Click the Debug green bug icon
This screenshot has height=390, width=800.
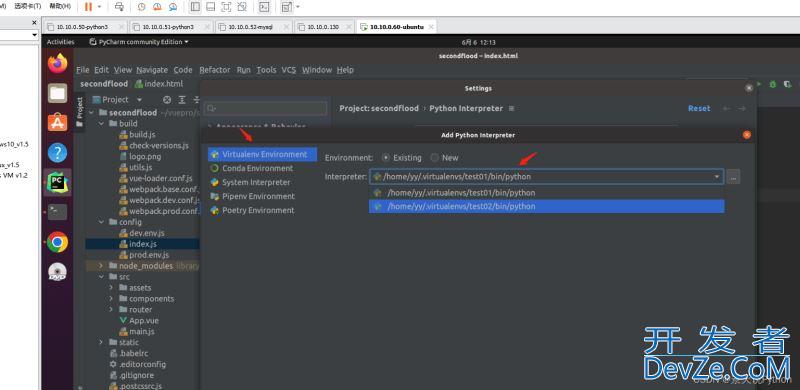click(x=773, y=84)
